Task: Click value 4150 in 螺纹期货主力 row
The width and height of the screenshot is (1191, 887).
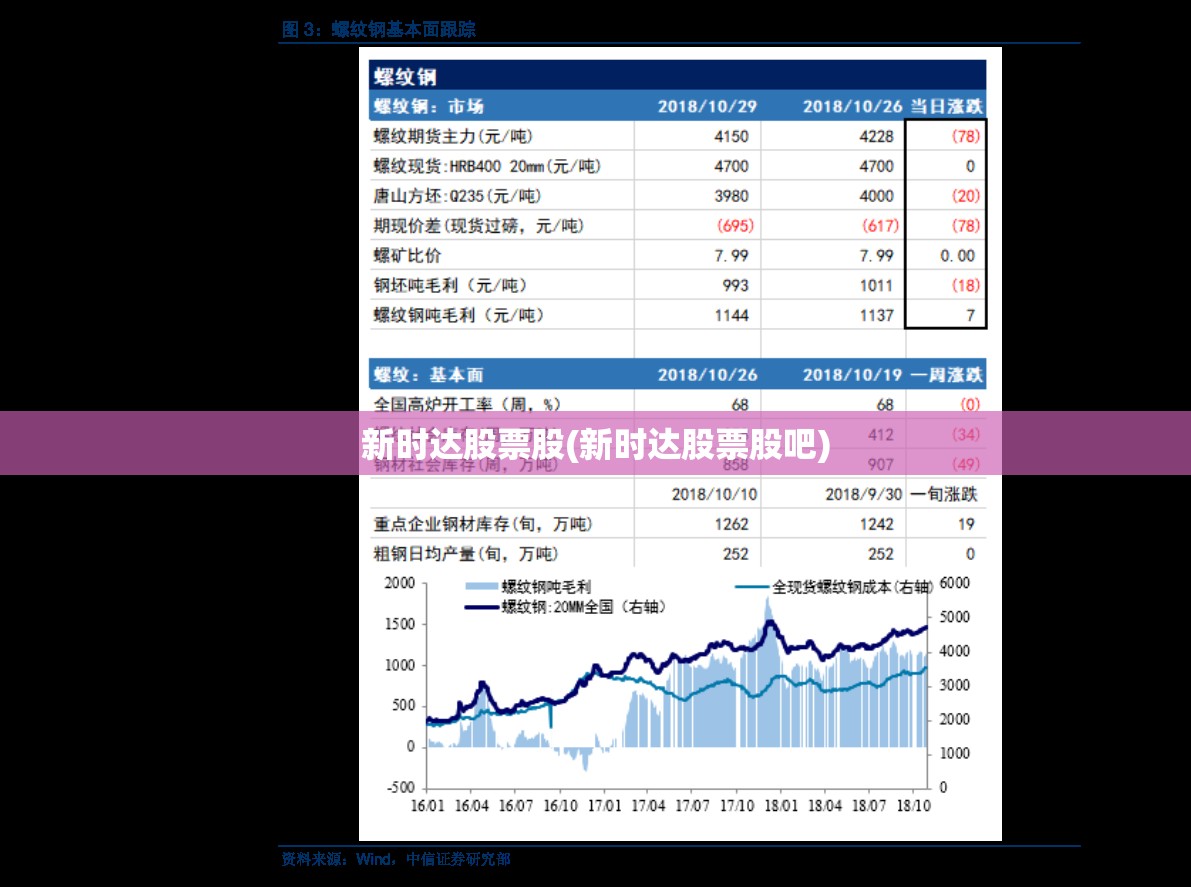Action: [731, 137]
